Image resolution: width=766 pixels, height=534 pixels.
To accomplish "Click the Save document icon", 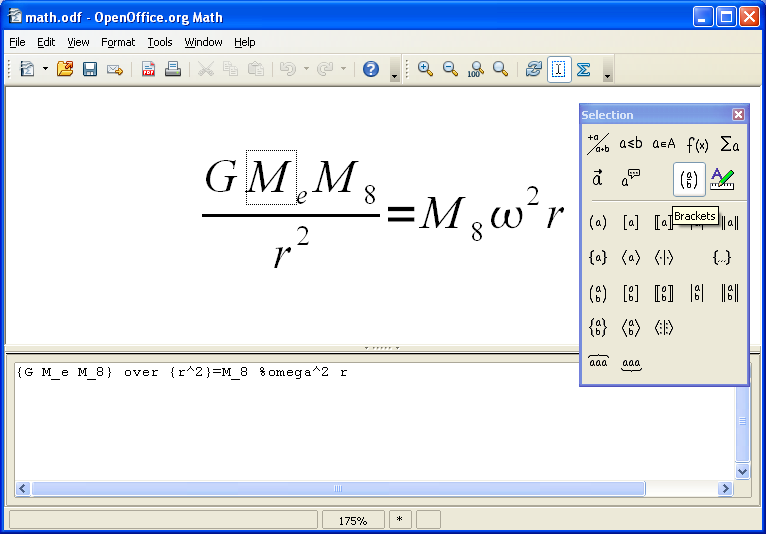I will pyautogui.click(x=90, y=69).
